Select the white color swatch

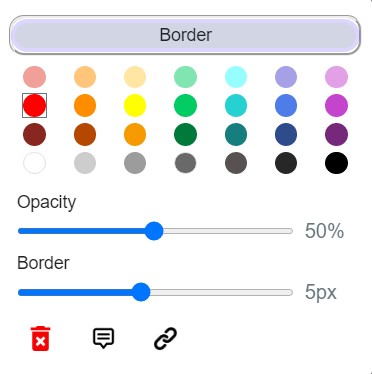[34, 163]
